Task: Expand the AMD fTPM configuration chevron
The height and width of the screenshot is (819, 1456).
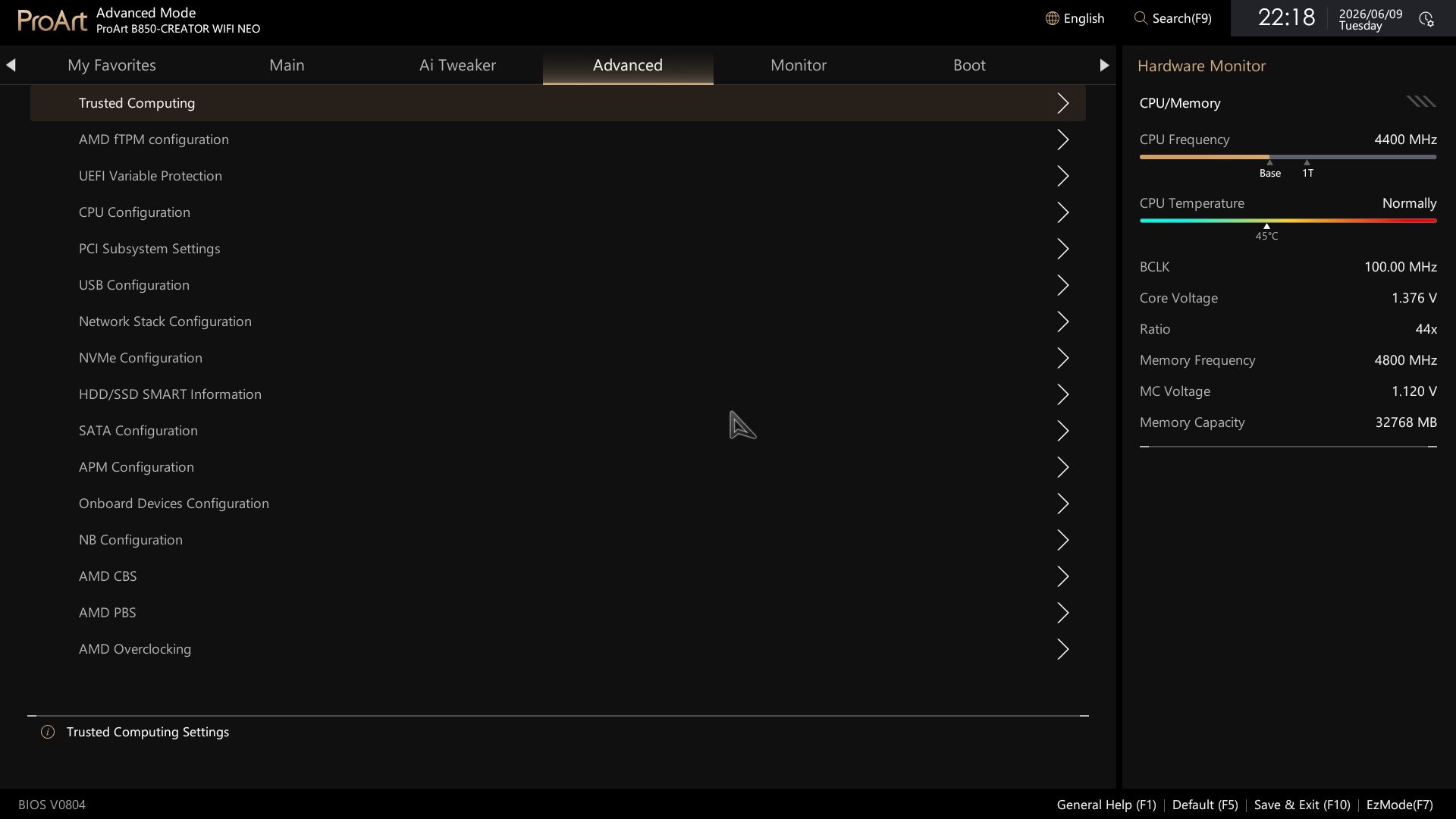Action: point(1063,140)
